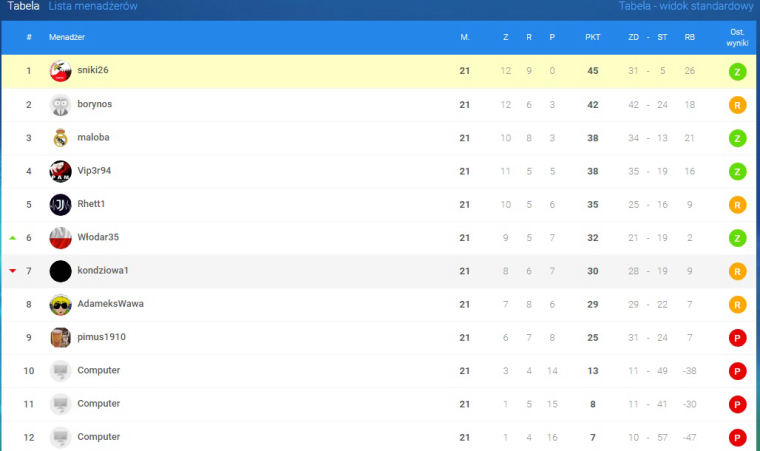Sort table by Menadżer column header
The image size is (760, 451).
click(67, 37)
